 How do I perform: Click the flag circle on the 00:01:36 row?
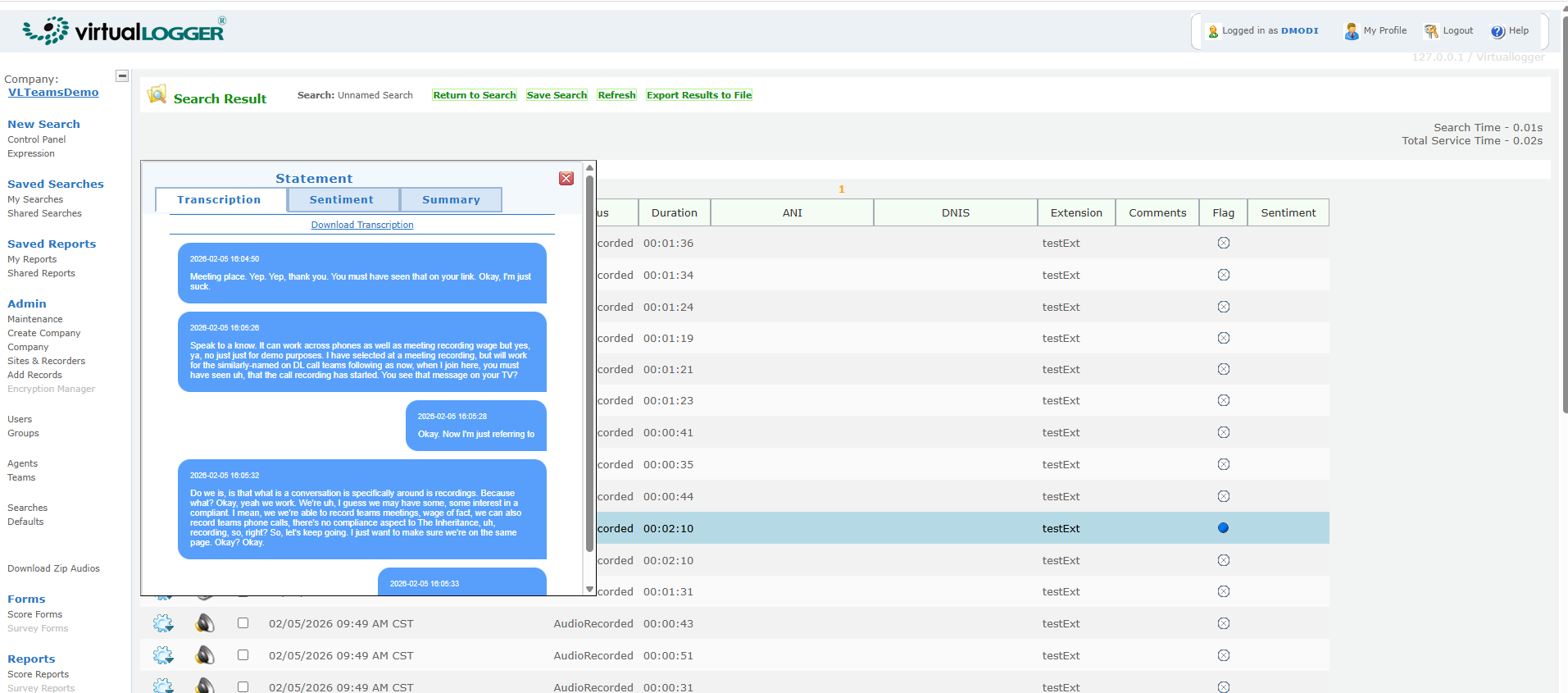(1223, 243)
